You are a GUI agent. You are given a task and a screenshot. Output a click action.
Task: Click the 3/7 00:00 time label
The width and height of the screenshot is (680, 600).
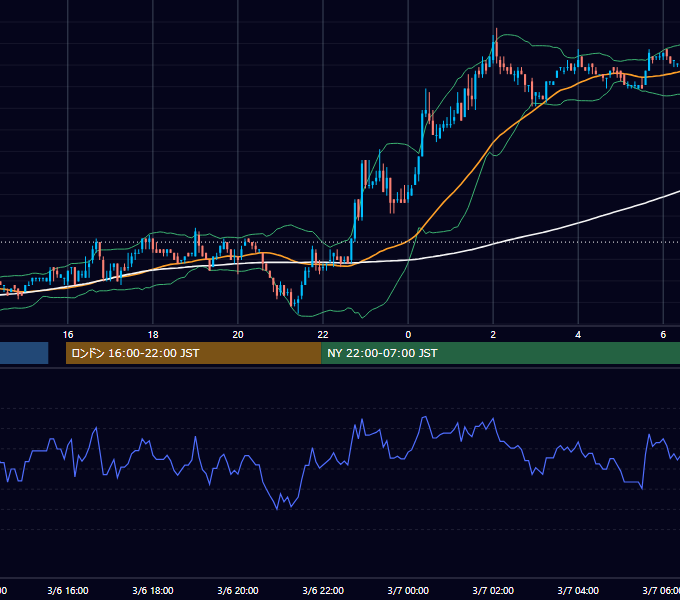(x=408, y=590)
